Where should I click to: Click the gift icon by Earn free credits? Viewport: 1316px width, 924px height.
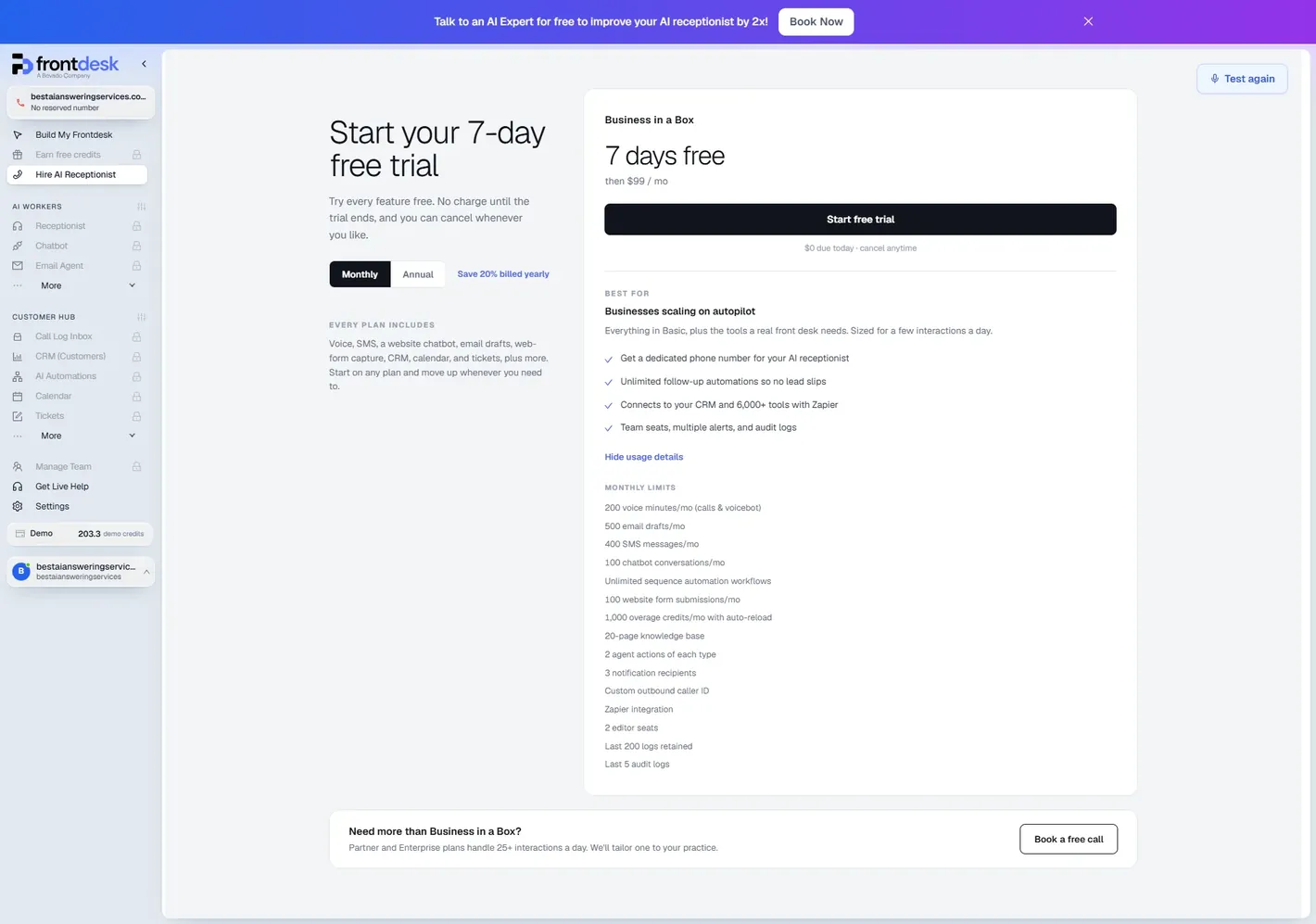pyautogui.click(x=18, y=155)
